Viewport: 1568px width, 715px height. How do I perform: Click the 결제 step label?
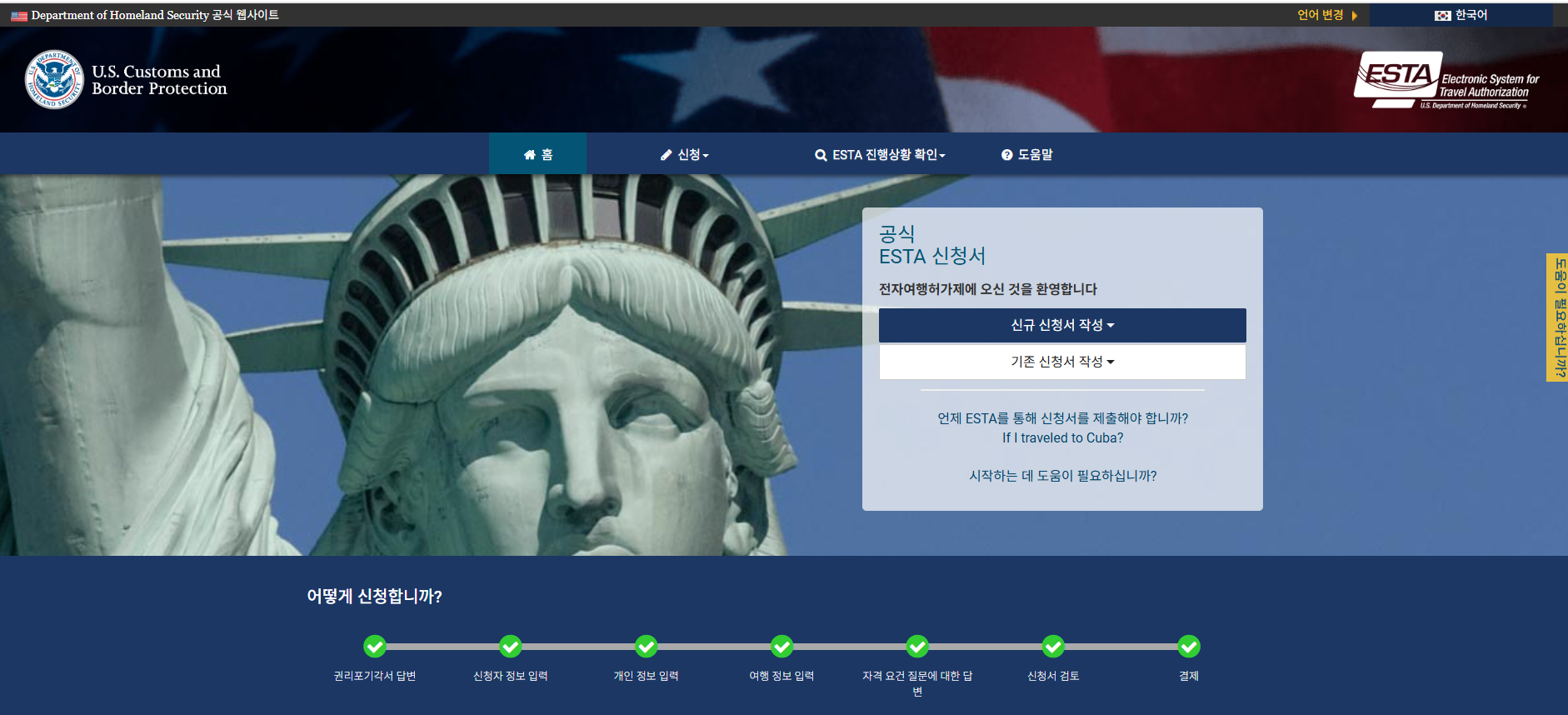tap(1189, 676)
